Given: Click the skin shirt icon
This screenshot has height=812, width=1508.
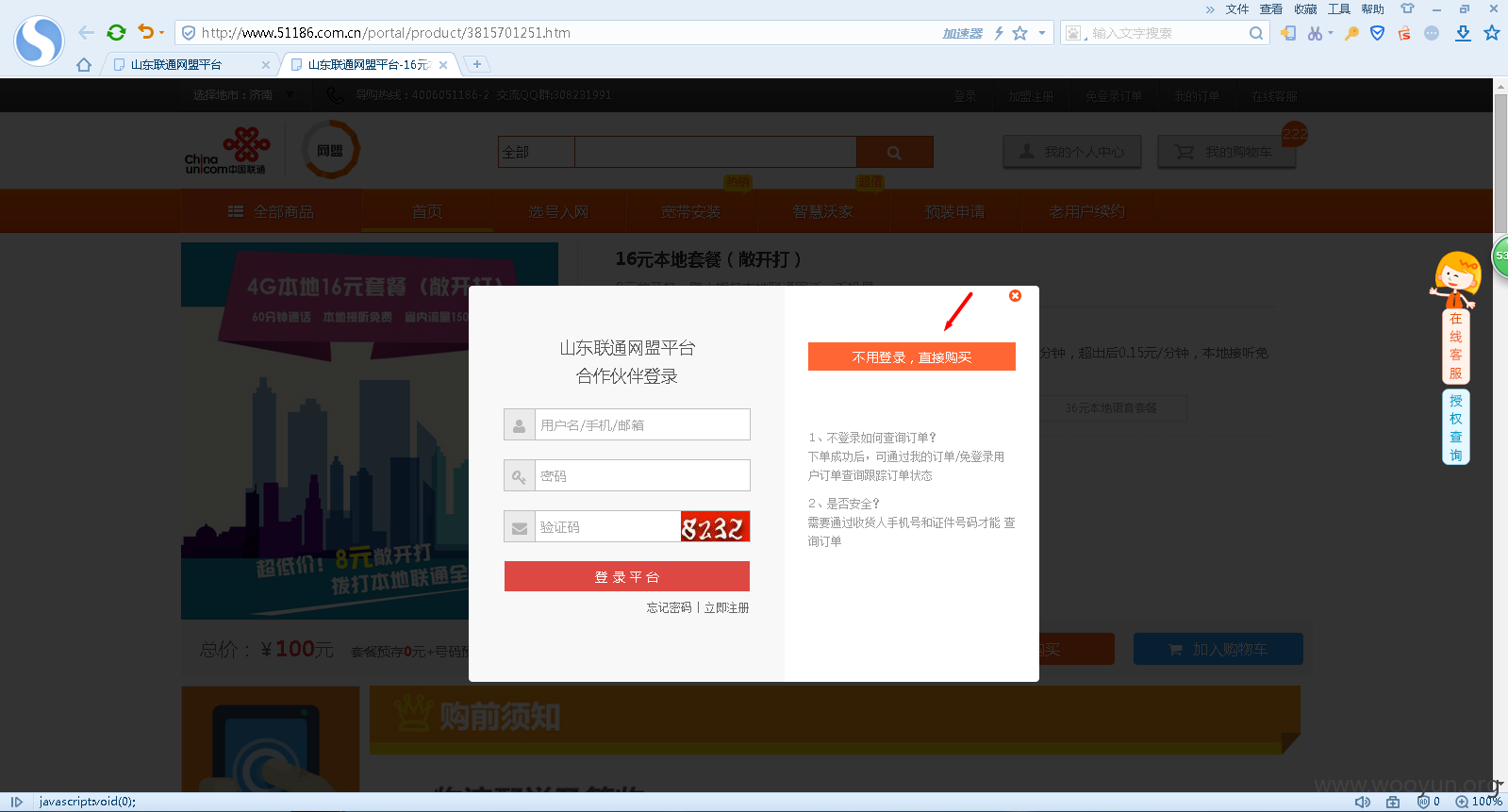Looking at the screenshot, I should click(x=1407, y=8).
